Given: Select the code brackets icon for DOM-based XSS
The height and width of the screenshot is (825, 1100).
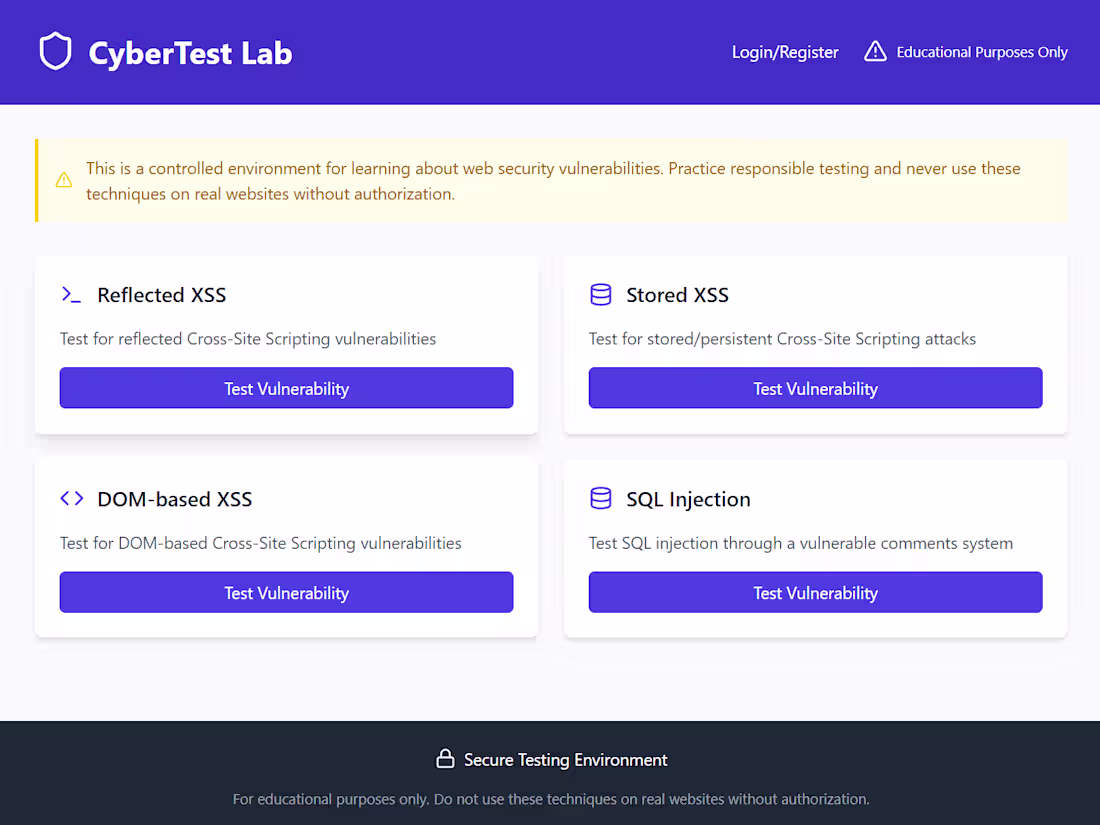Looking at the screenshot, I should click(70, 498).
